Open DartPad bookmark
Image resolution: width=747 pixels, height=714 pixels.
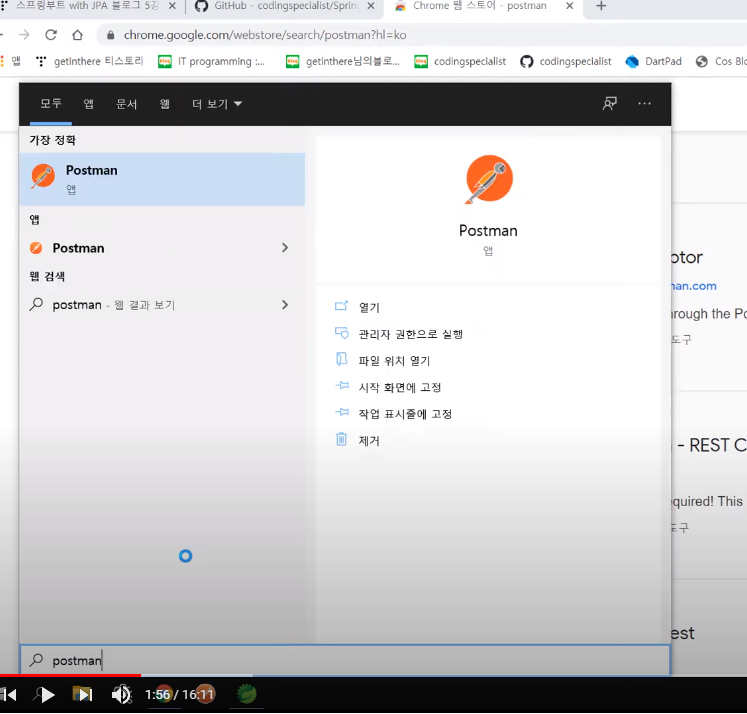(x=654, y=61)
